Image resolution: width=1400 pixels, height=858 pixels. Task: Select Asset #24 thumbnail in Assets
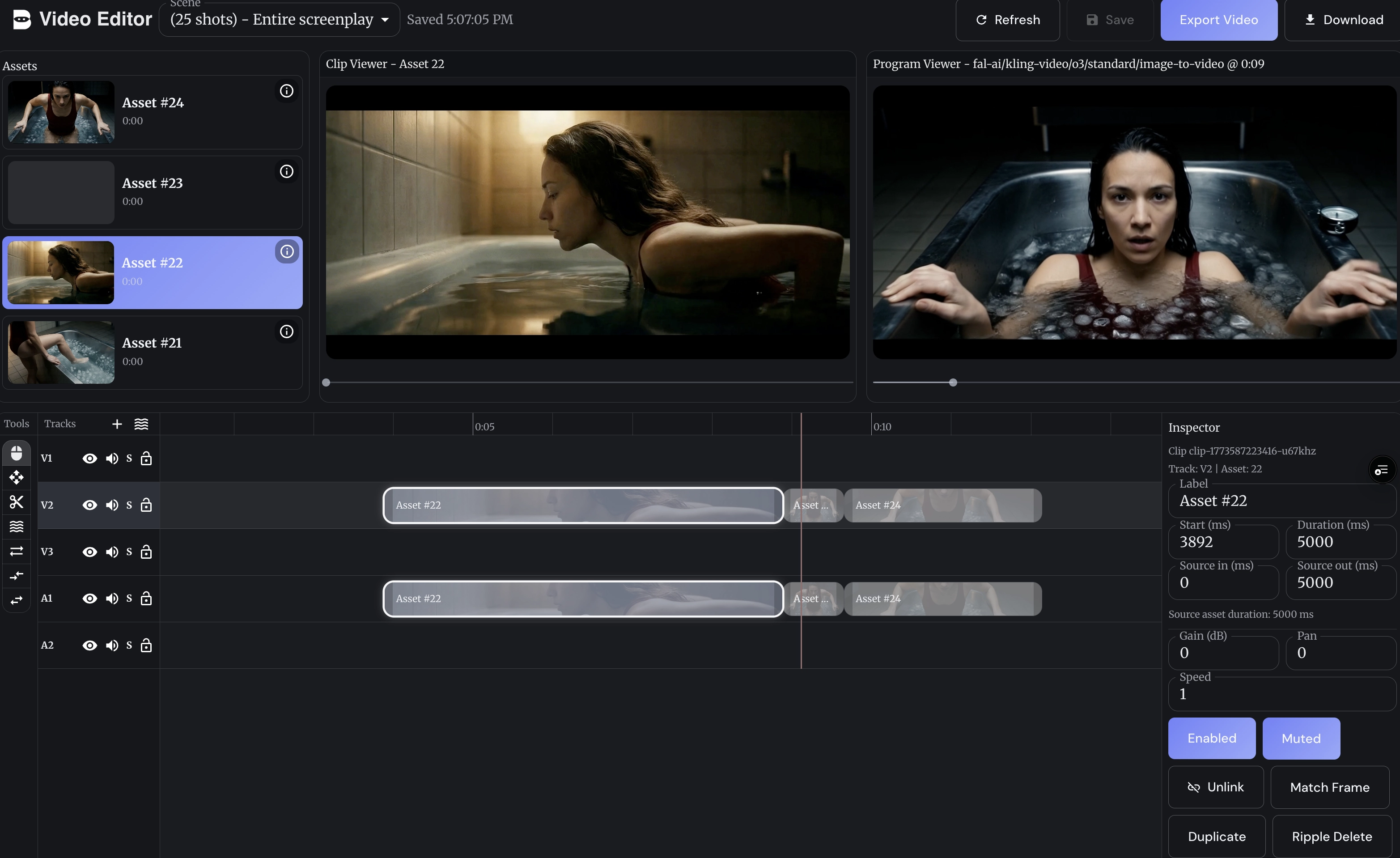coord(61,112)
